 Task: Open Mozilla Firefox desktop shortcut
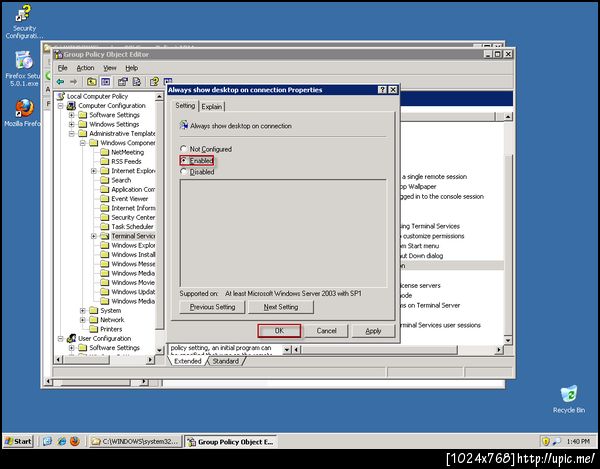pyautogui.click(x=24, y=113)
